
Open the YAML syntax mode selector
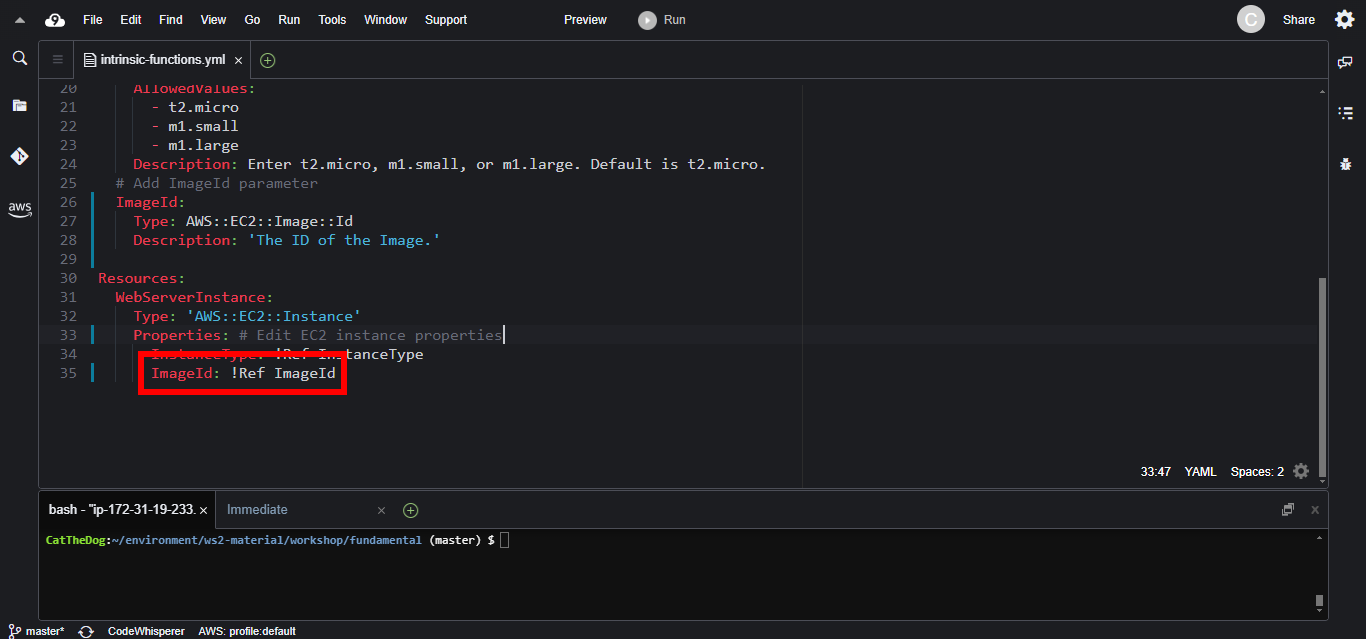1200,471
